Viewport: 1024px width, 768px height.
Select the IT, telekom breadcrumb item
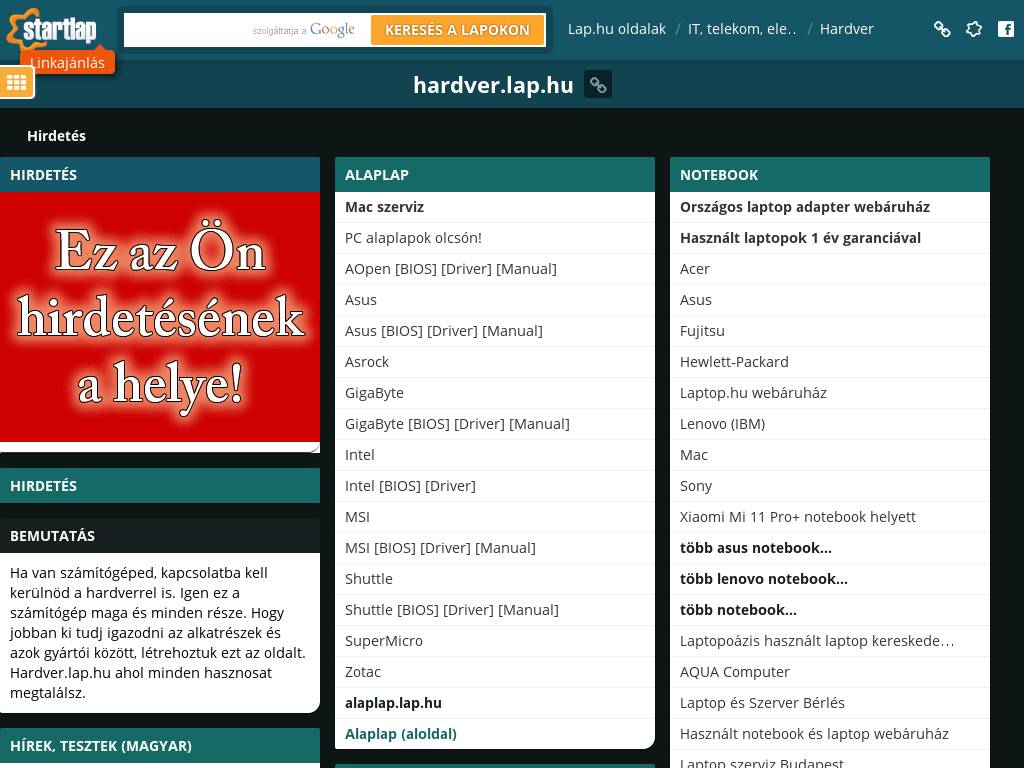[x=742, y=29]
